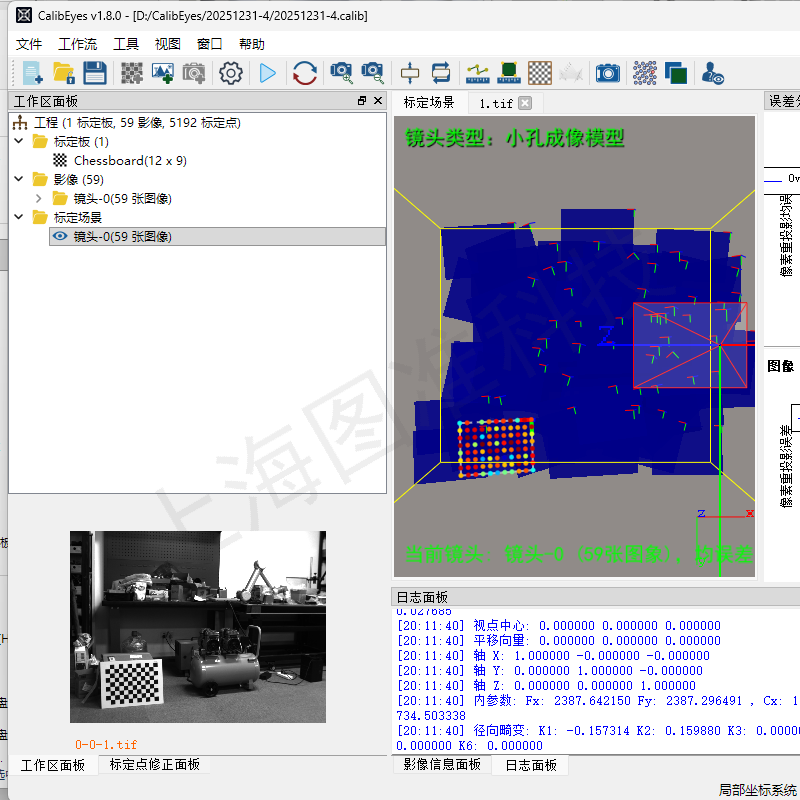This screenshot has width=800, height=800.
Task: Click the camera zoom-in icon
Action: pyautogui.click(x=342, y=72)
